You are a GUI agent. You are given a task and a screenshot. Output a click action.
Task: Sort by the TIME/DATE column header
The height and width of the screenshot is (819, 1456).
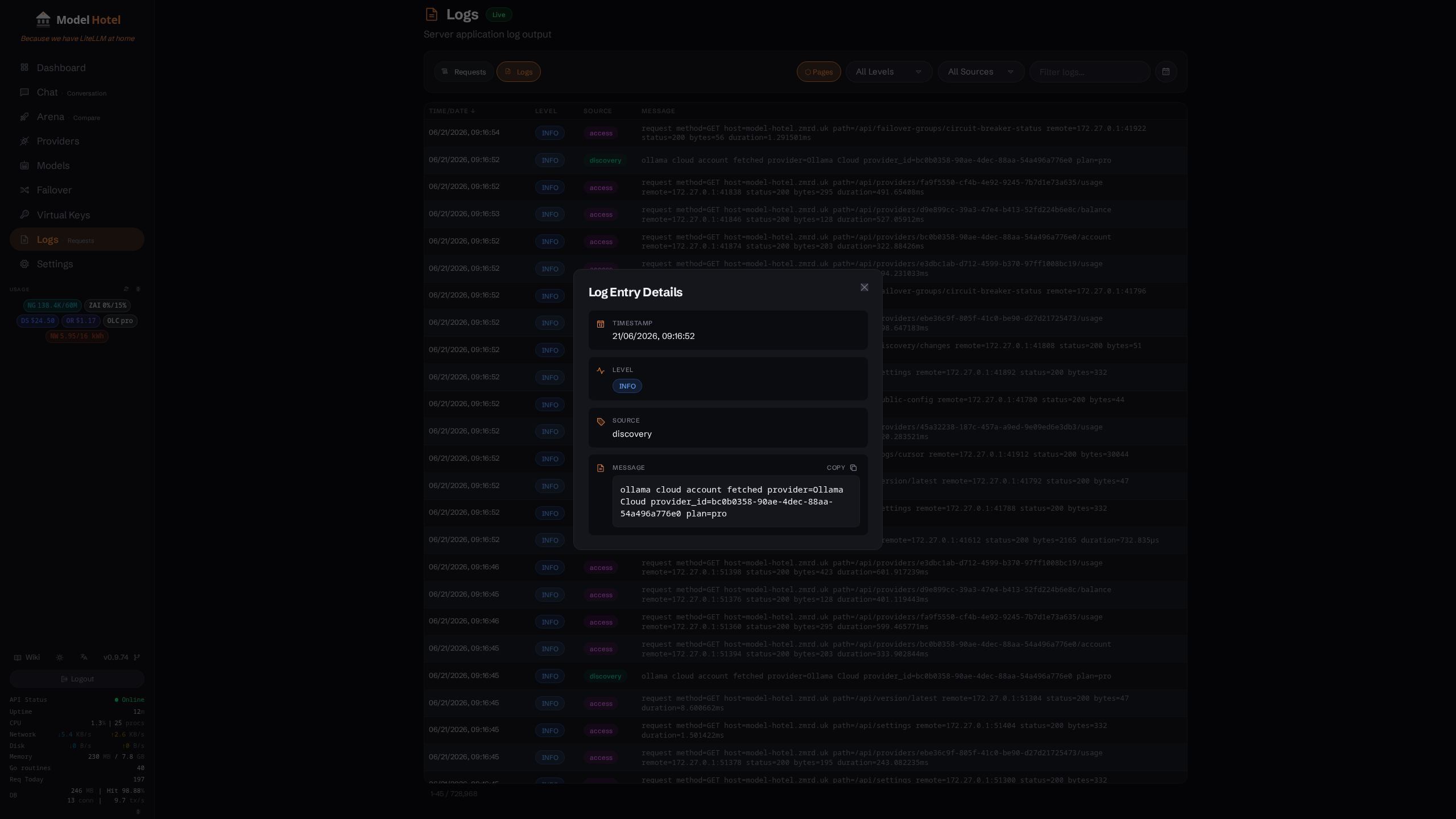click(452, 111)
